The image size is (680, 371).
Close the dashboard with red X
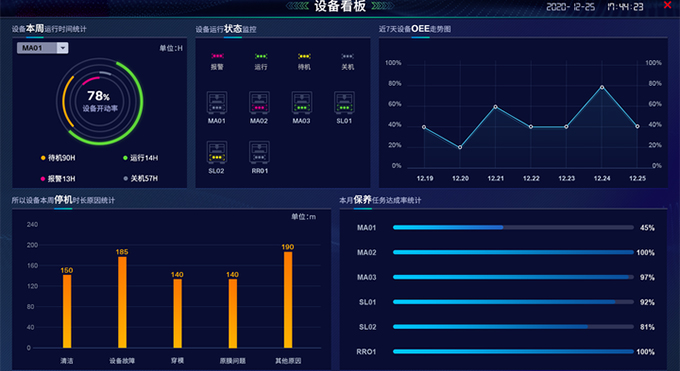pos(668,5)
